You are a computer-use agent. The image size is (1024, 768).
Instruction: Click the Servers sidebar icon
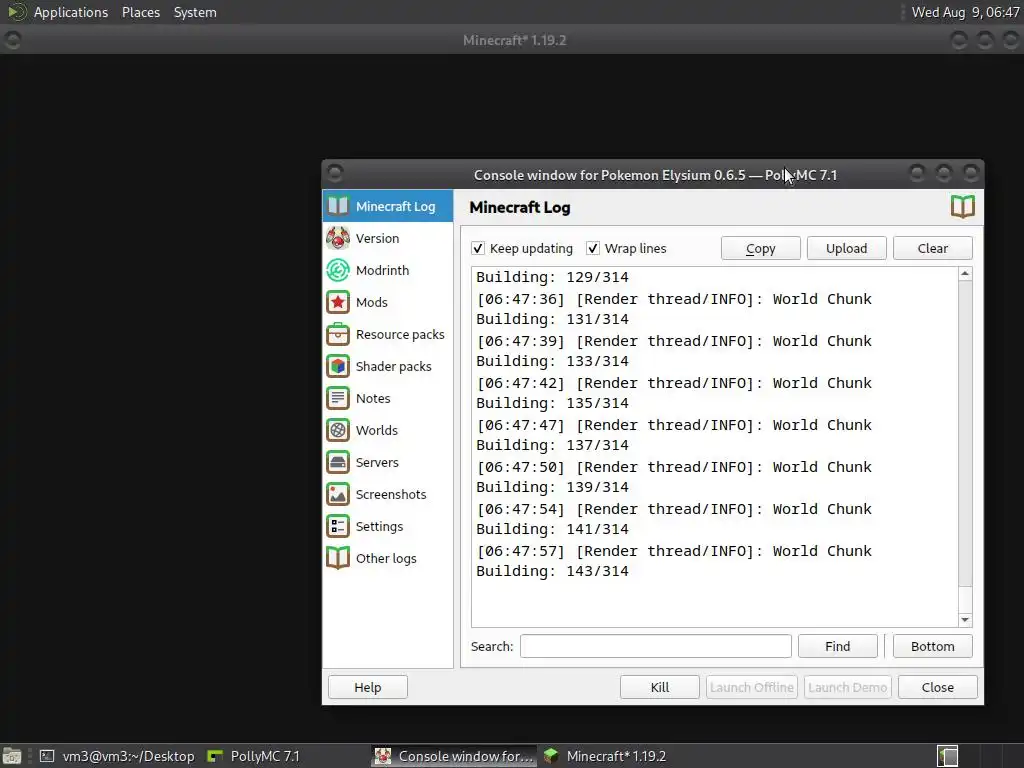338,462
